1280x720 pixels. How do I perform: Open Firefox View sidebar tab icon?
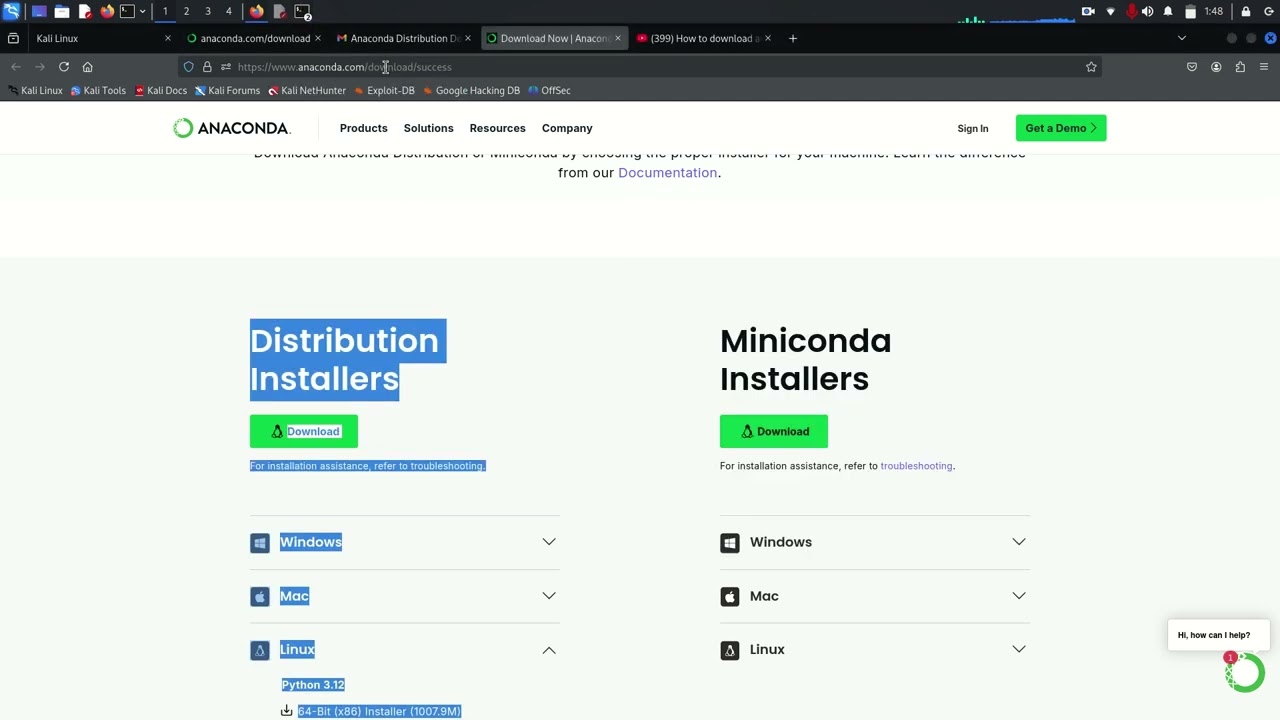[x=13, y=38]
